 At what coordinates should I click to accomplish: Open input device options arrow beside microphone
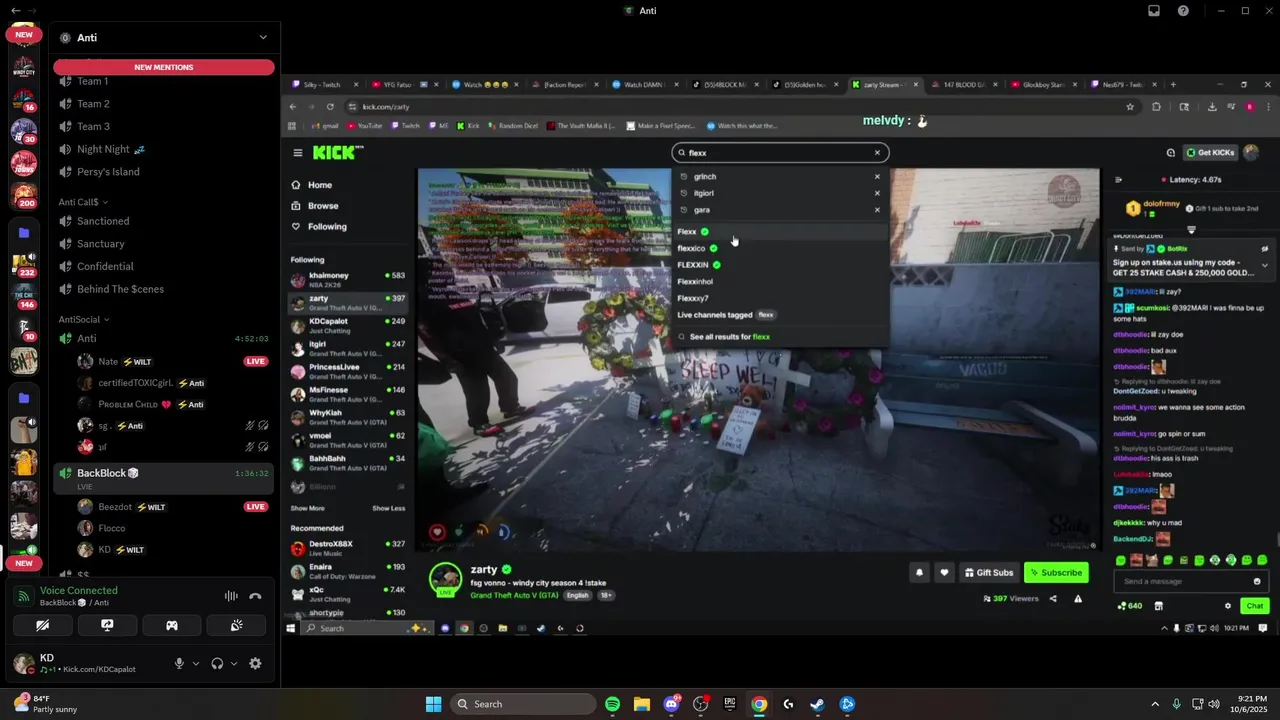195,663
